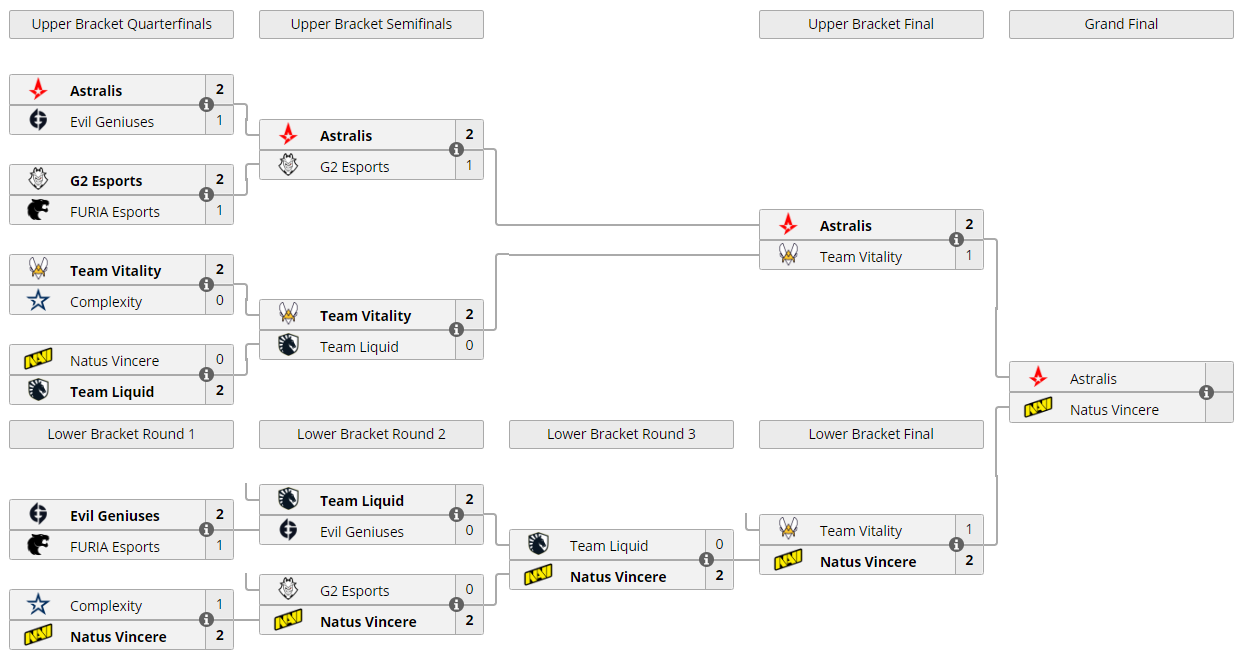Viewport: 1241px width, 659px height.
Task: Open G2 Esports link in Upper Bracket Semifinals
Action: 354,167
